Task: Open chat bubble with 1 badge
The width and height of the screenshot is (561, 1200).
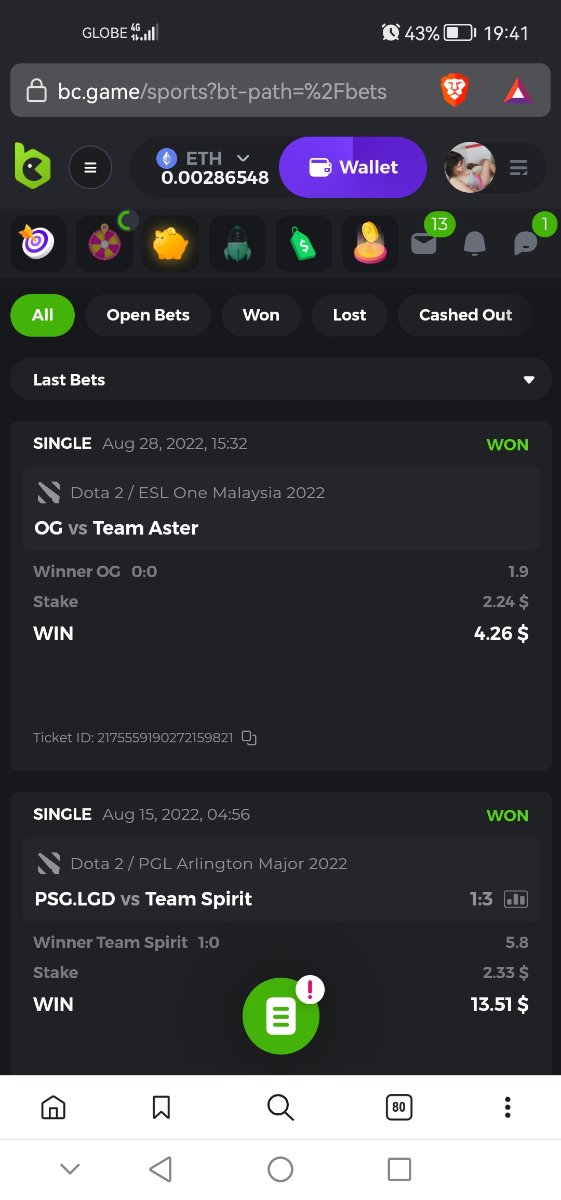Action: tap(526, 243)
